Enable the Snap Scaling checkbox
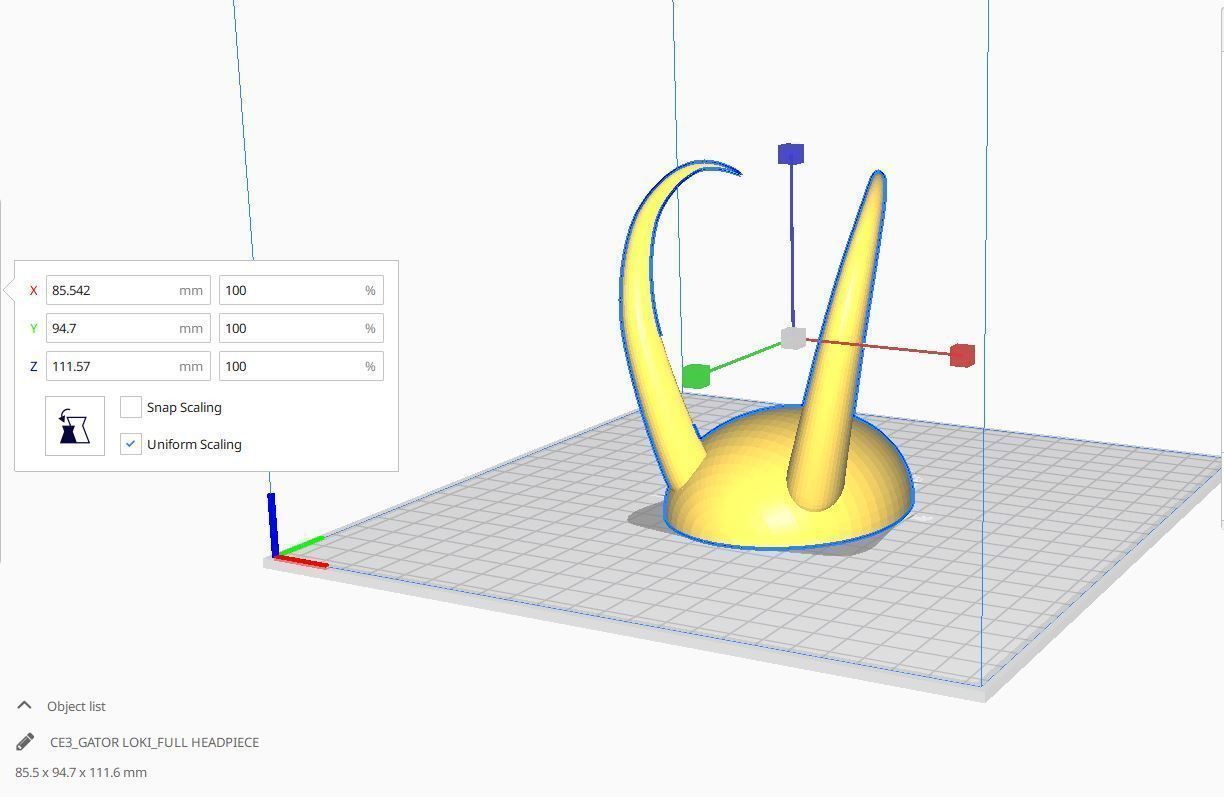Image resolution: width=1224 pixels, height=797 pixels. coord(130,407)
